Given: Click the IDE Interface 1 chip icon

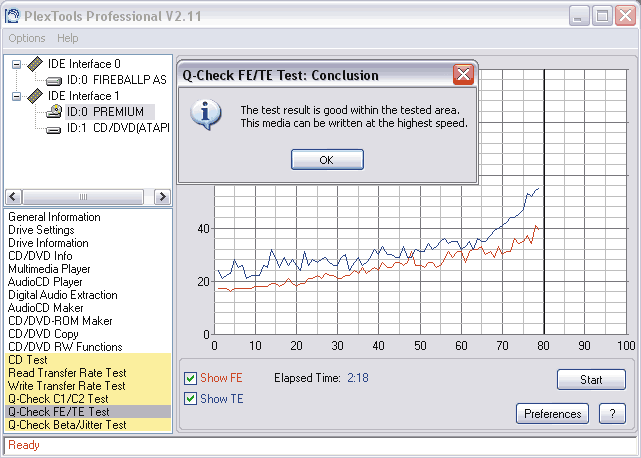Looking at the screenshot, I should [x=35, y=96].
